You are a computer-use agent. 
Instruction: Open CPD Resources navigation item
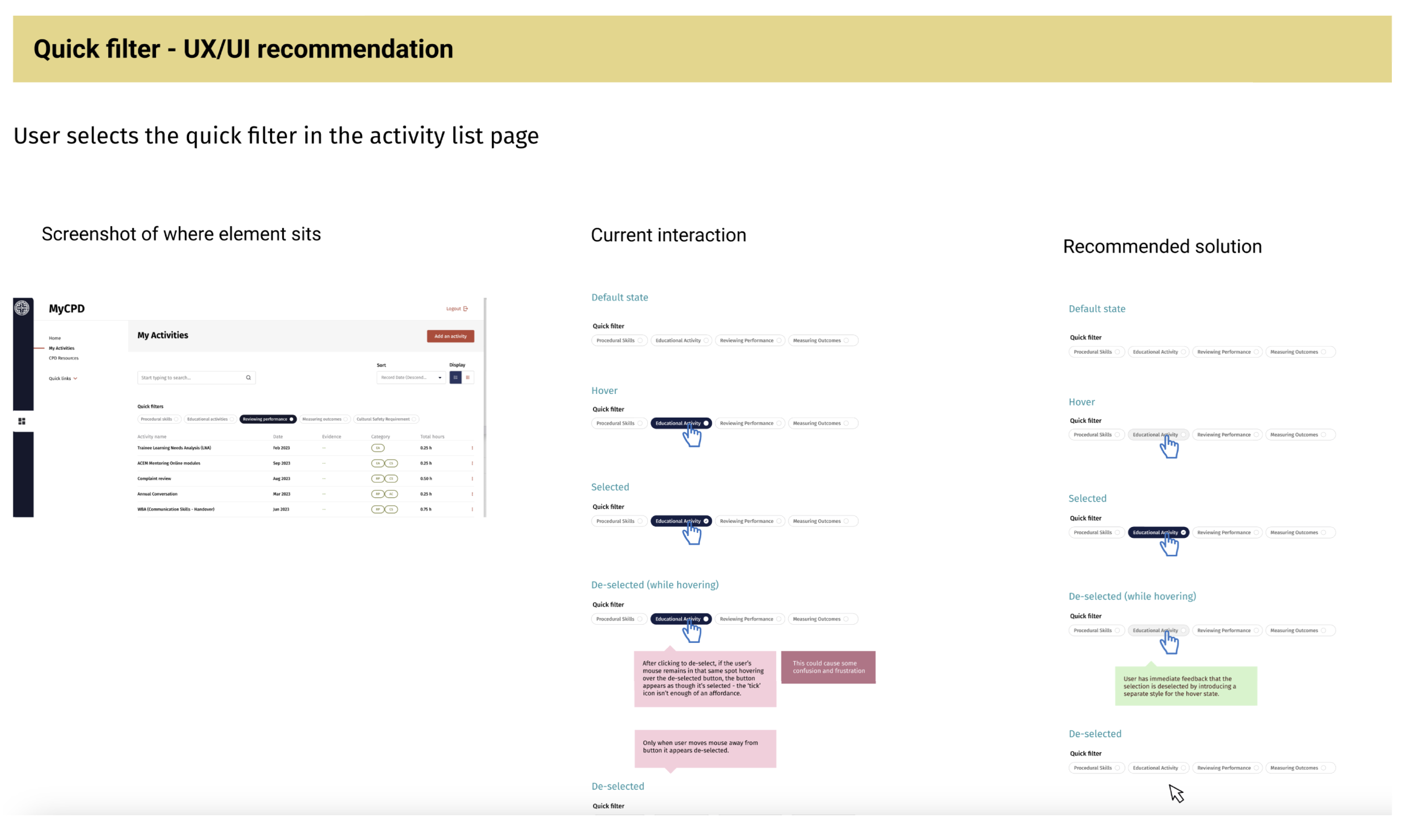[x=63, y=358]
